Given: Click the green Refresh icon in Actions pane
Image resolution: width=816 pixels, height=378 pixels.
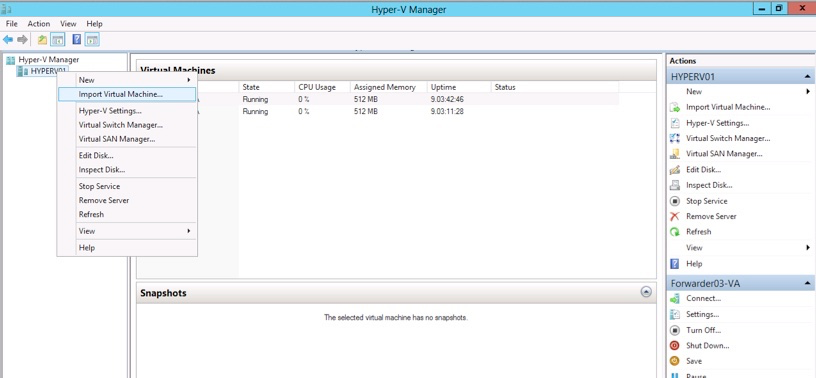Looking at the screenshot, I should coord(675,232).
